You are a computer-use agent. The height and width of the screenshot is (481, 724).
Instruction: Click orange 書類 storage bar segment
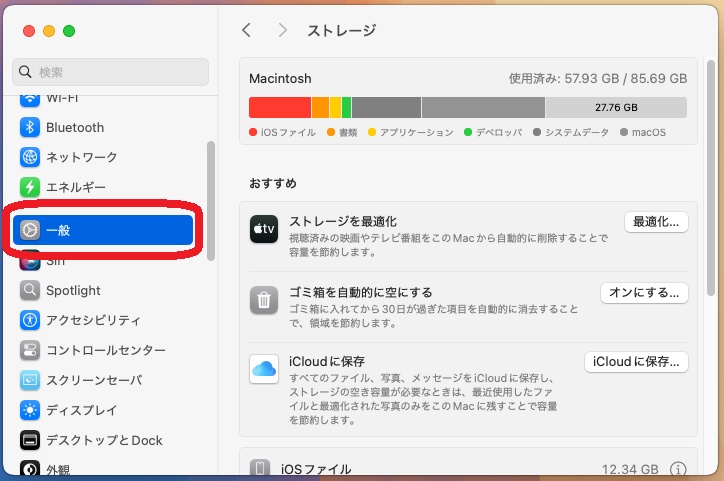(320, 108)
